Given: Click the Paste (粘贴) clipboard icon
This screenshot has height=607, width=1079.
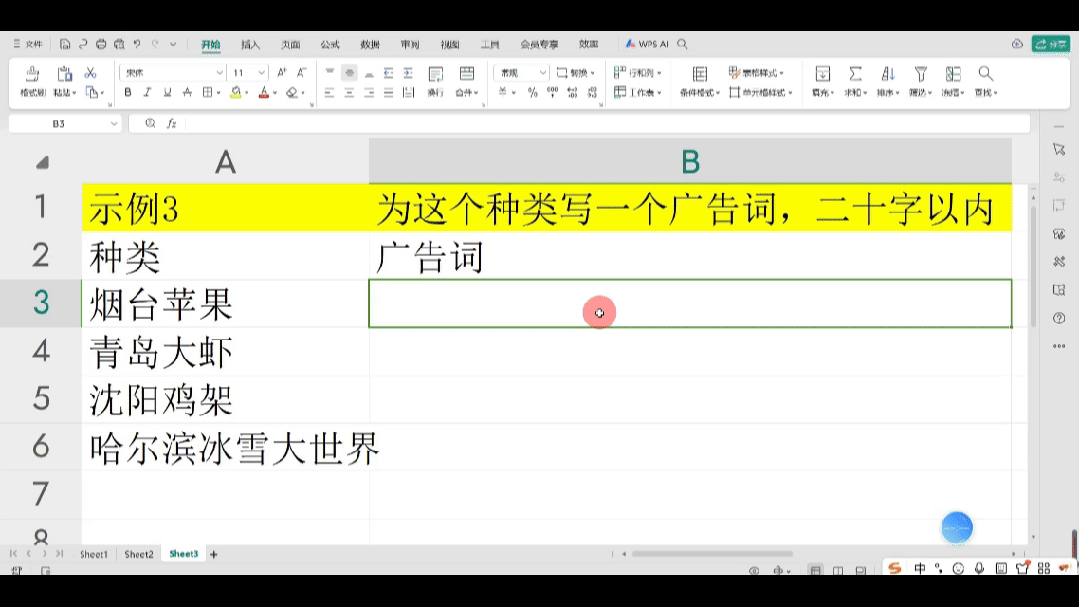Looking at the screenshot, I should tap(65, 74).
